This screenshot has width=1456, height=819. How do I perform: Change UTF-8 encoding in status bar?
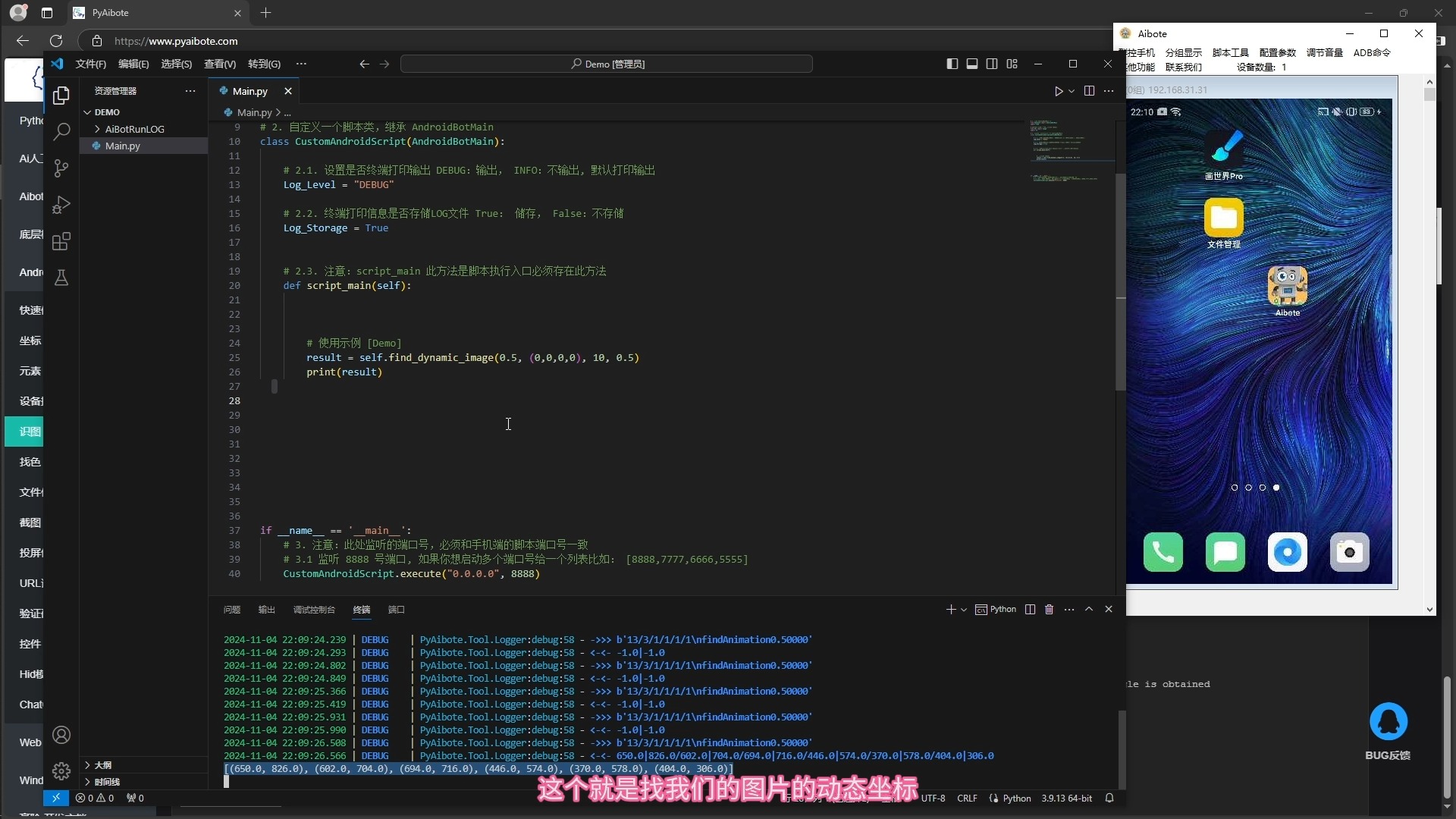point(933,798)
